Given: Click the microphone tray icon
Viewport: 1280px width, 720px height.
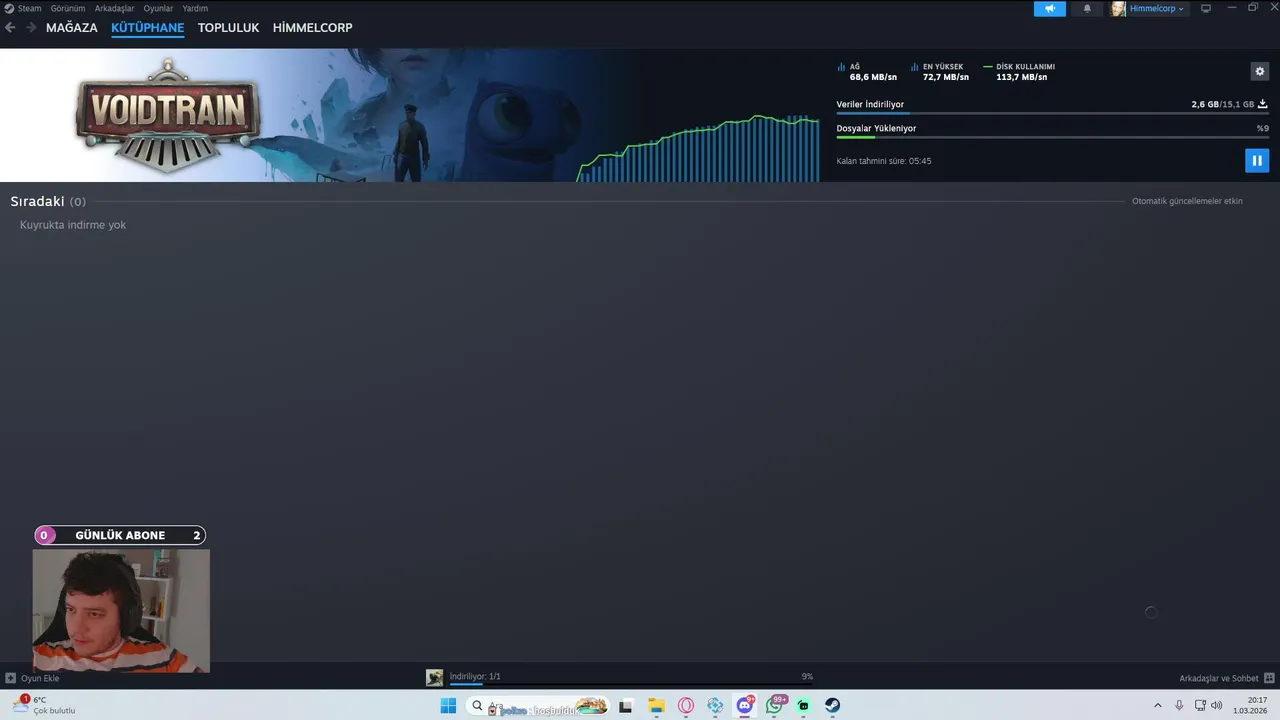Looking at the screenshot, I should click(1179, 706).
